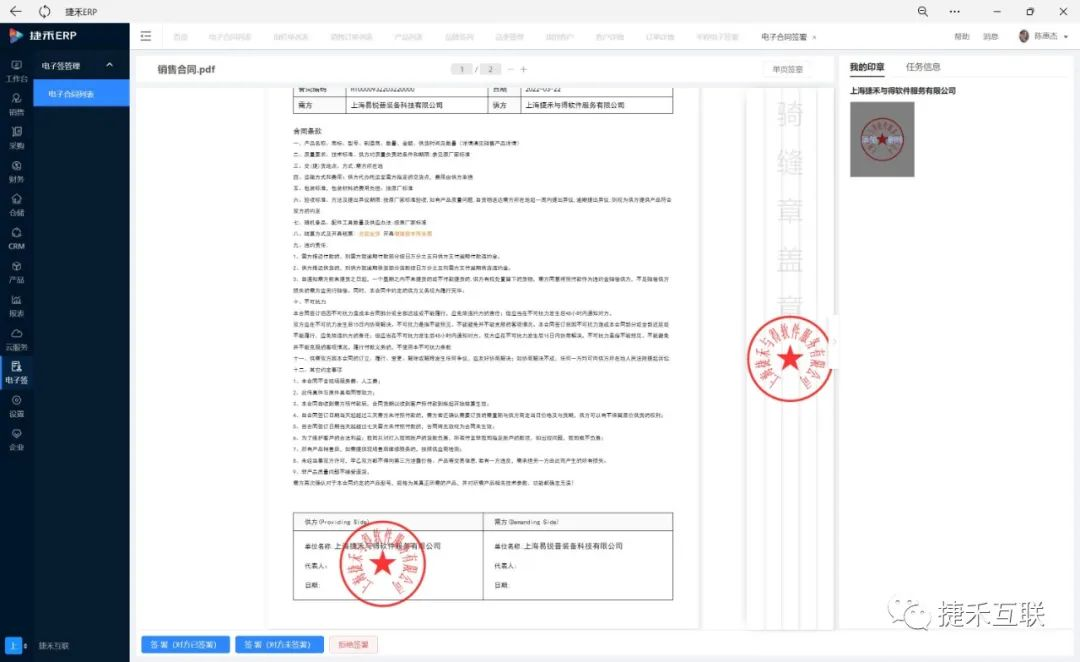Click 签署 (对方未签署) button
Image resolution: width=1080 pixels, height=662 pixels.
point(278,645)
